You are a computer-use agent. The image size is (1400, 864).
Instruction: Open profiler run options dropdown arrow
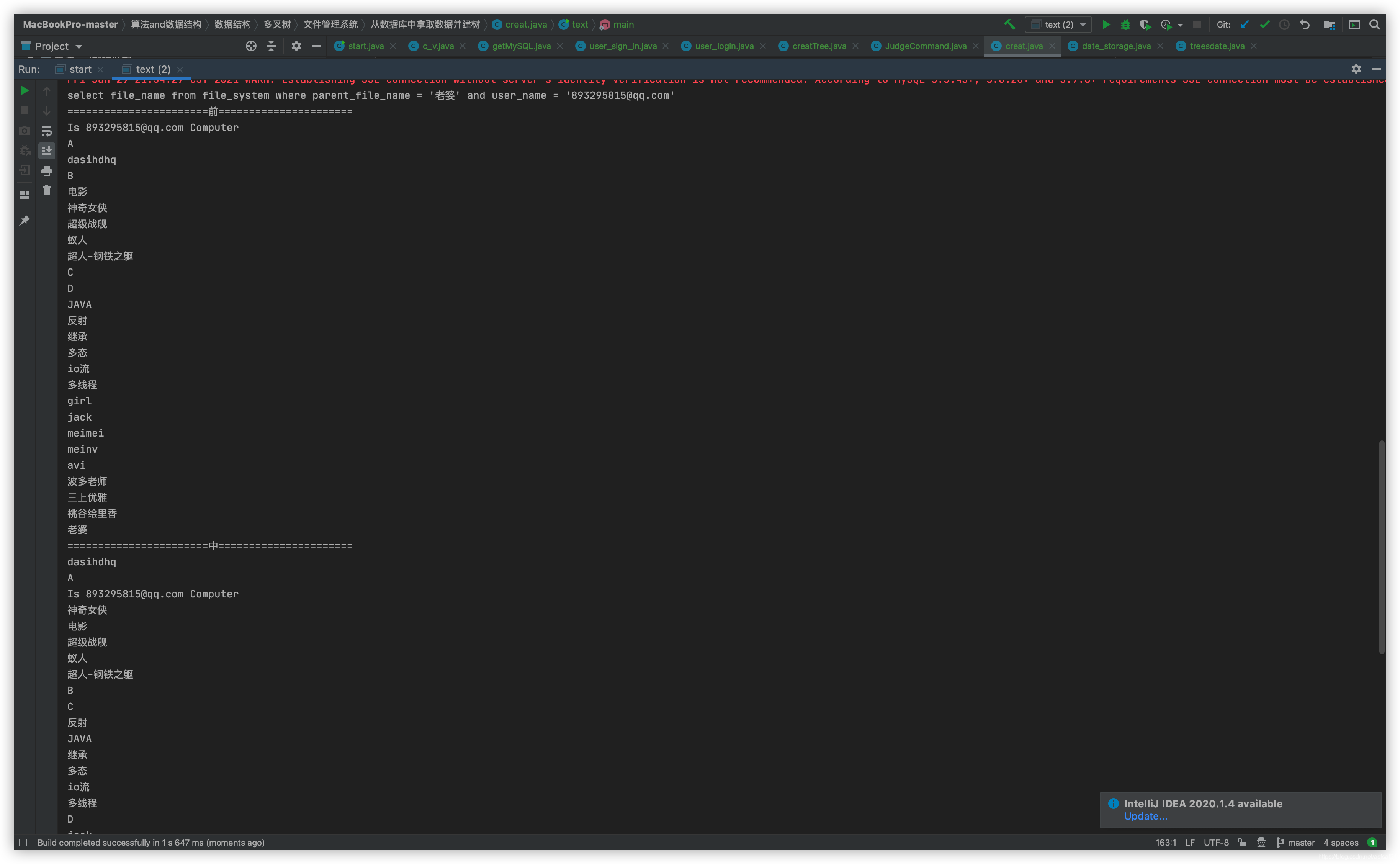(1180, 25)
